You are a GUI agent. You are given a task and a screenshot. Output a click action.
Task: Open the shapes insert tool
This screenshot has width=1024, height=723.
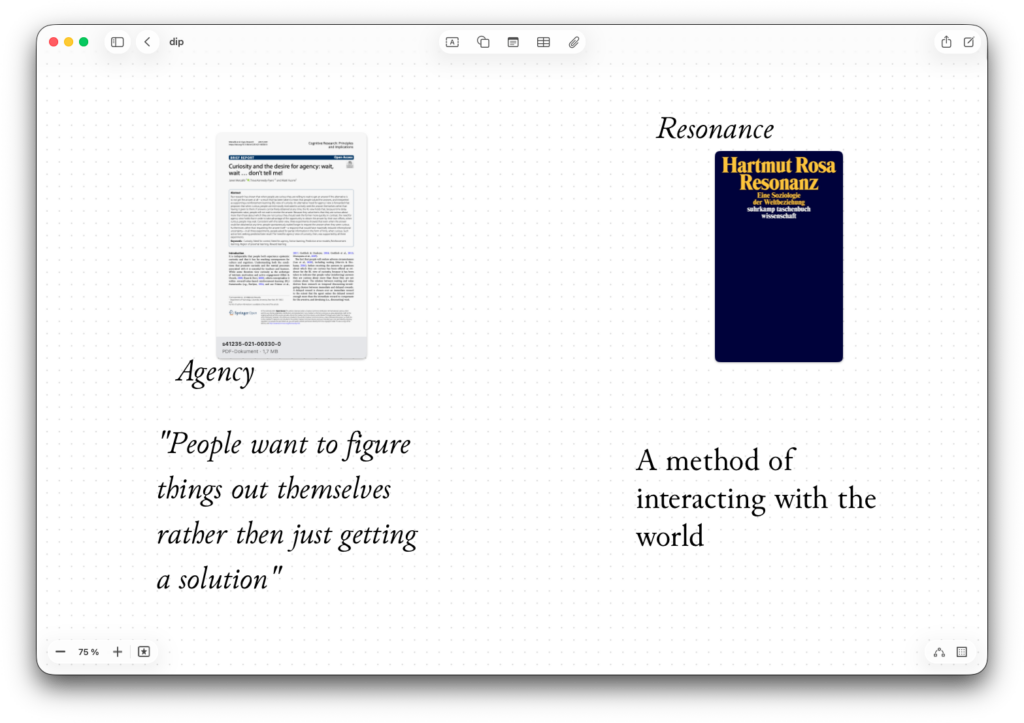(483, 42)
